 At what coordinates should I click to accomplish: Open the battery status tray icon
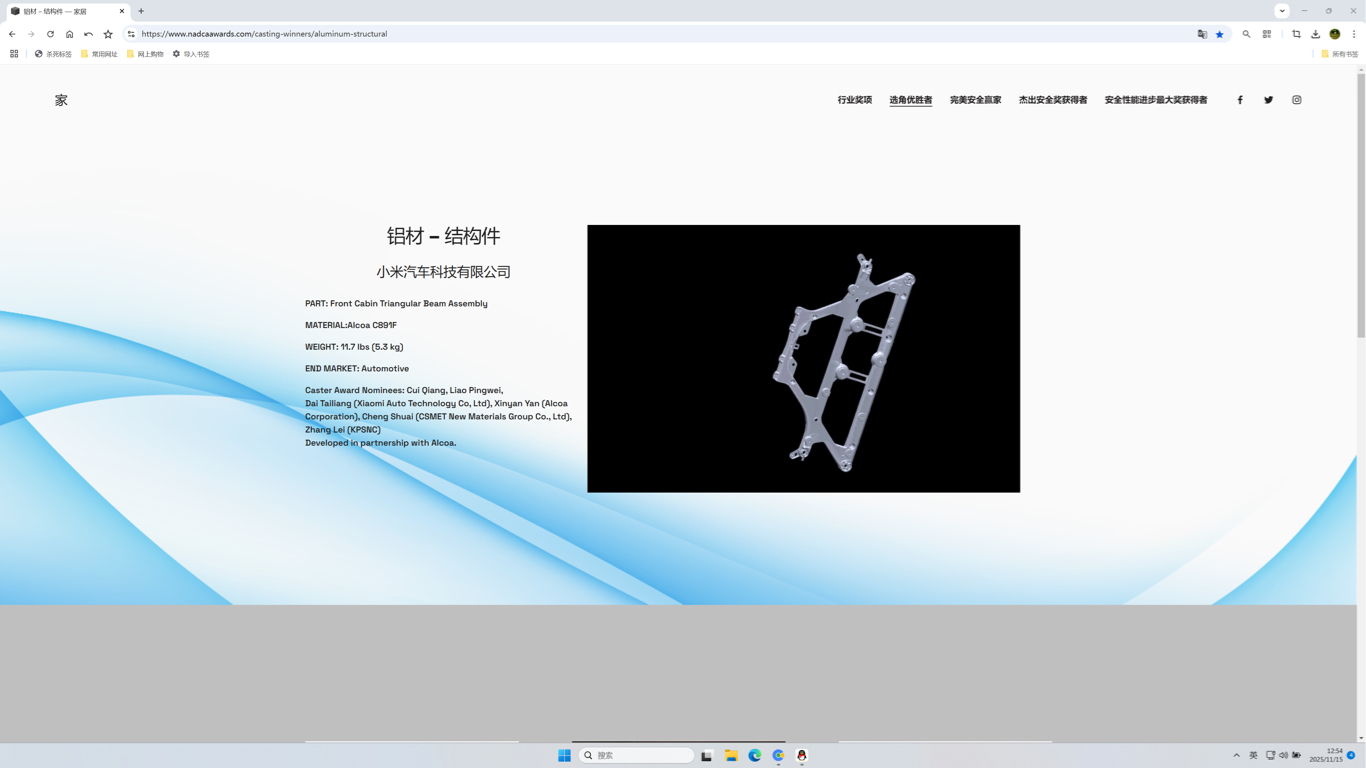[1297, 756]
